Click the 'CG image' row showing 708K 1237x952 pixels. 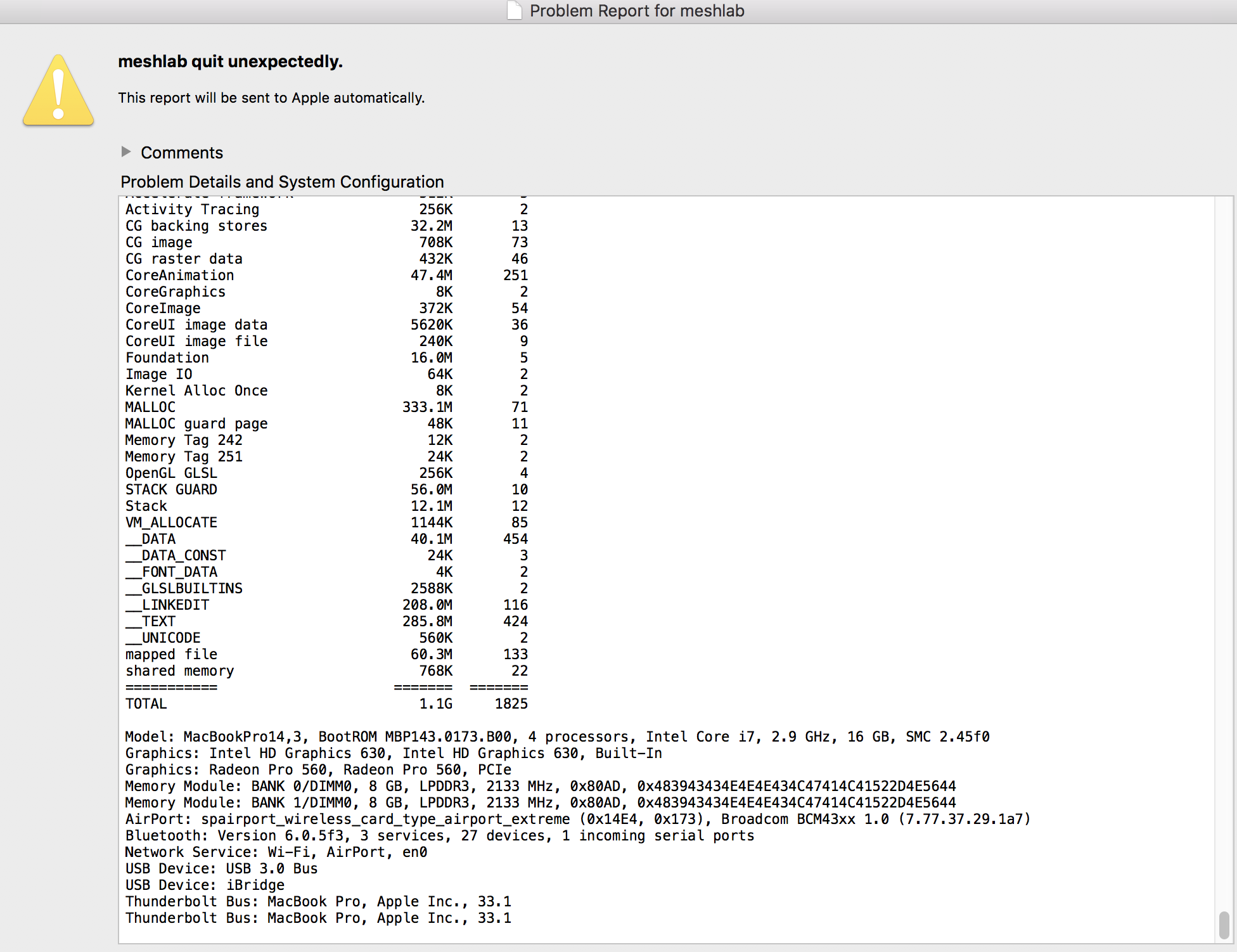326,242
